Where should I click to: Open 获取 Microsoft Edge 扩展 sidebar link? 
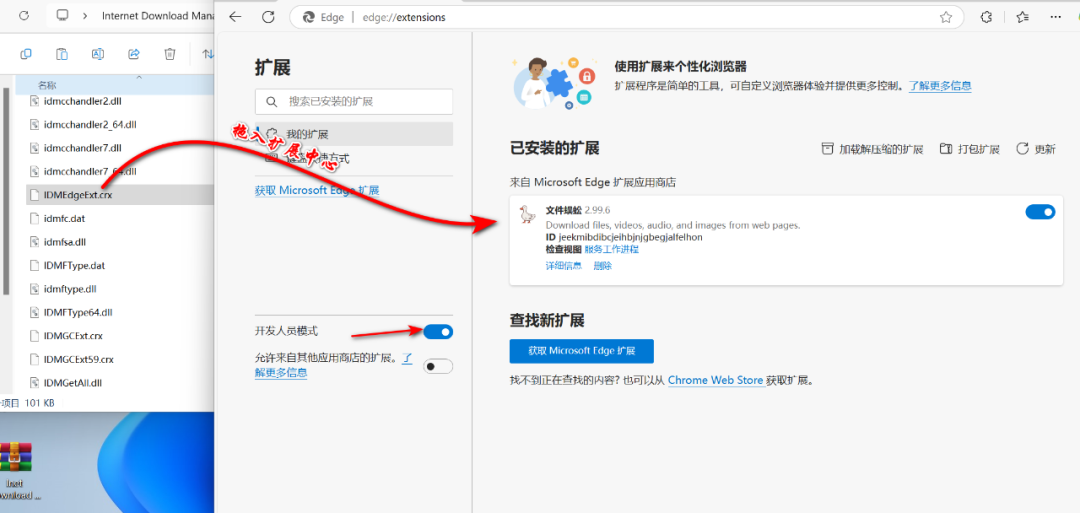[x=317, y=190]
